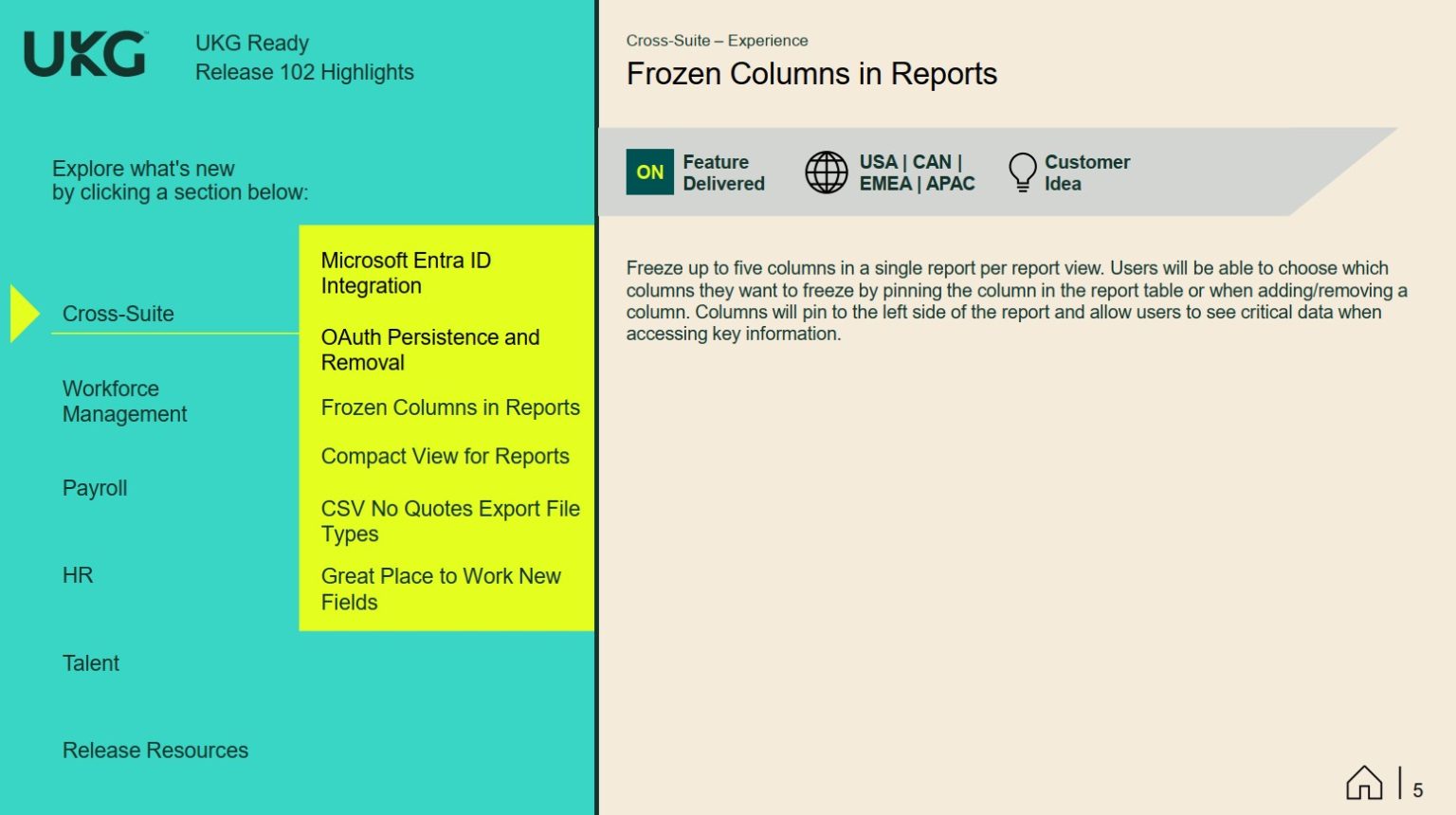Click the home icon

(x=1364, y=783)
